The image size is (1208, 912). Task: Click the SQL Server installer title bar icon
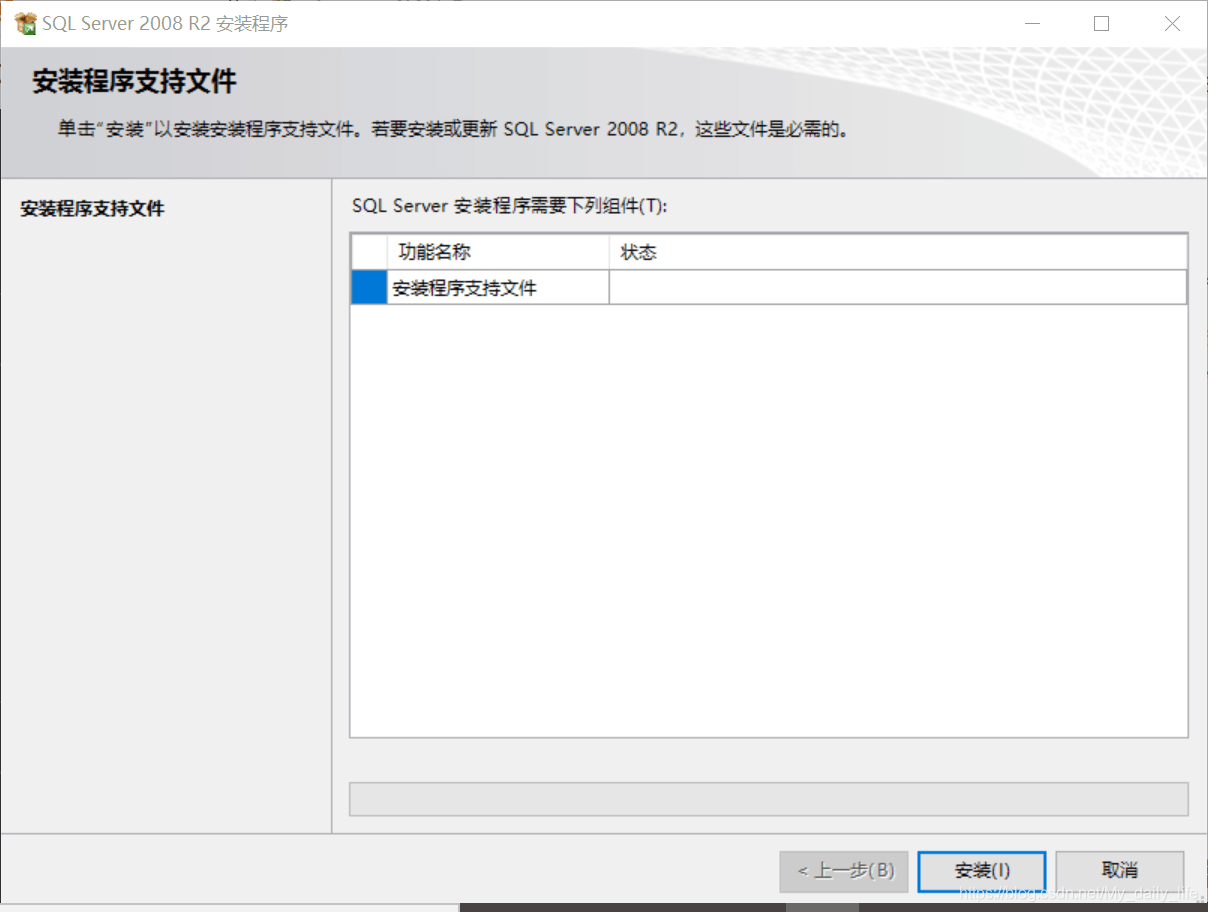(x=25, y=23)
